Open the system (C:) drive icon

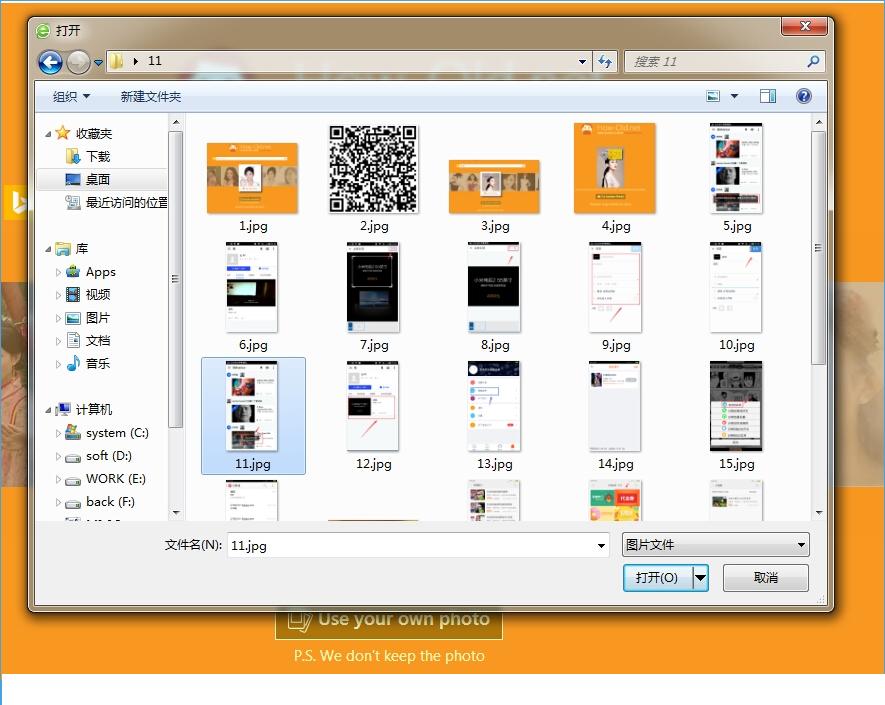(x=73, y=432)
